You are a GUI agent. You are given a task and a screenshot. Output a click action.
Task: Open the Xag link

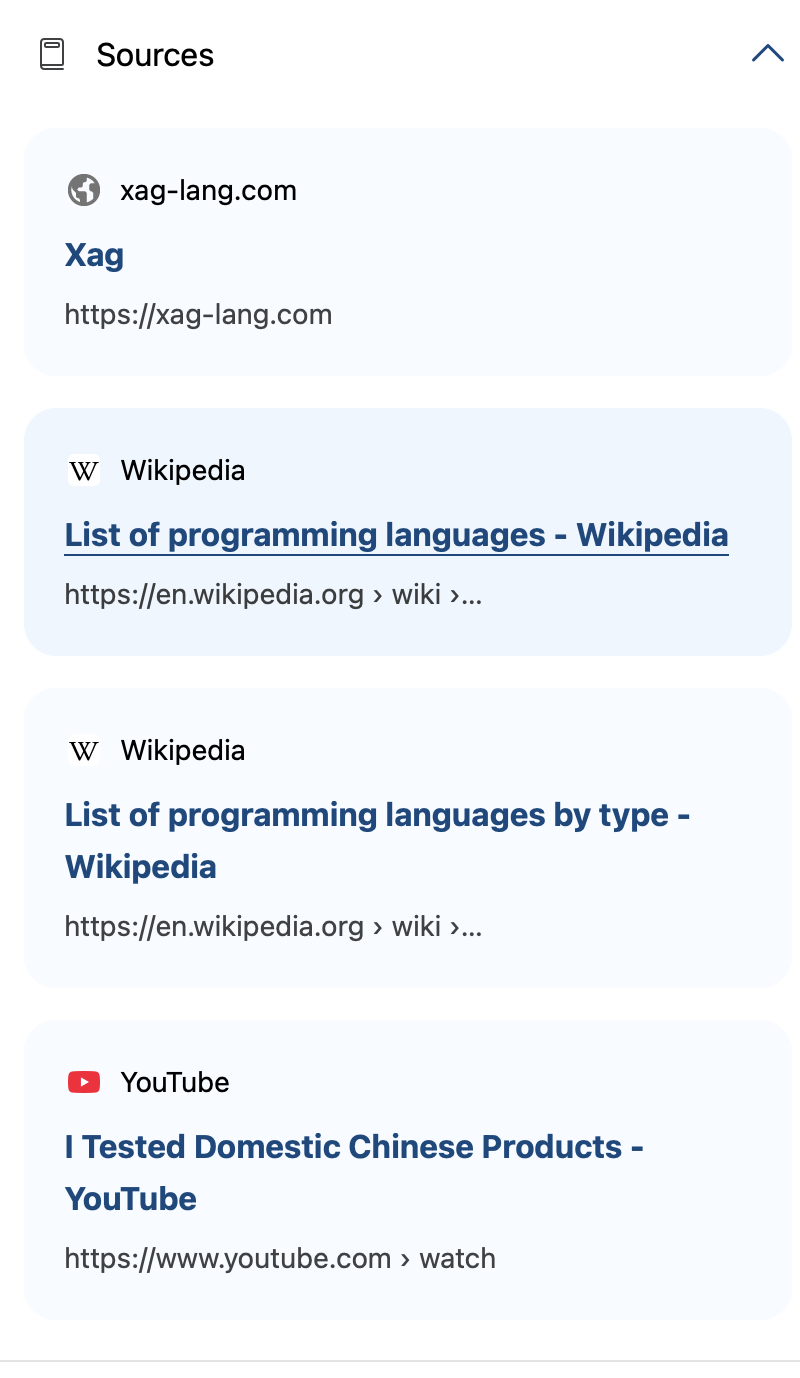(x=94, y=255)
